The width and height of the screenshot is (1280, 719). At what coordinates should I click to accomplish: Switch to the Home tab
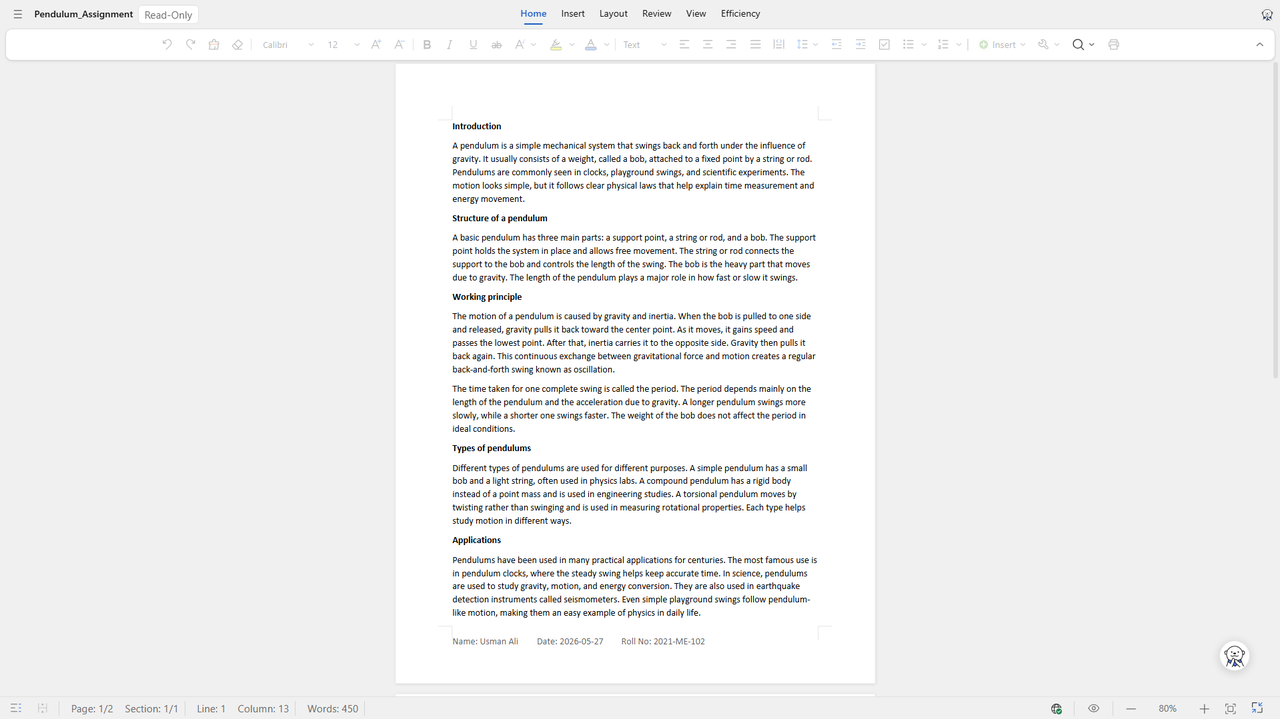click(533, 14)
